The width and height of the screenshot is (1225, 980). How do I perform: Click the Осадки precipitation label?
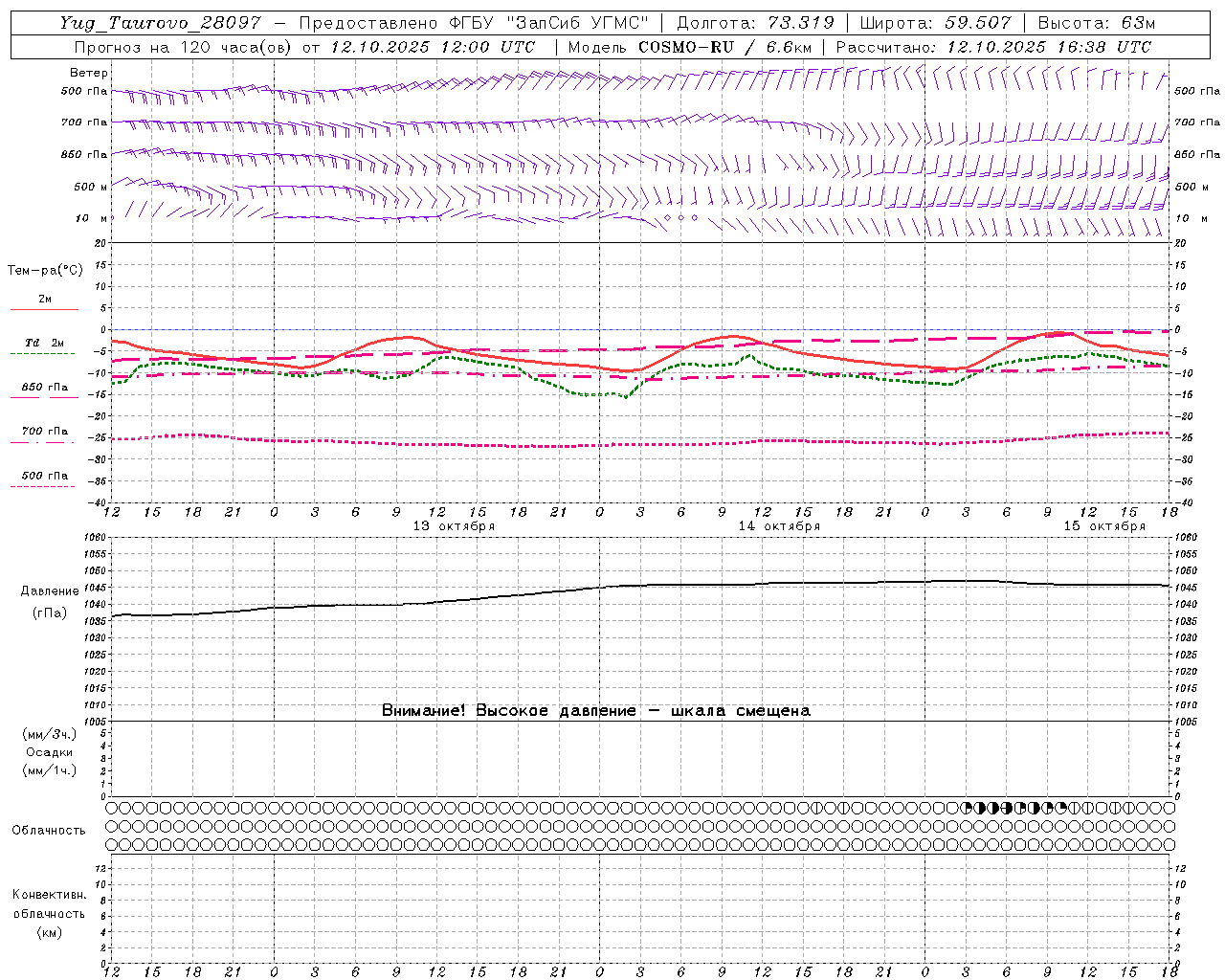point(50,752)
